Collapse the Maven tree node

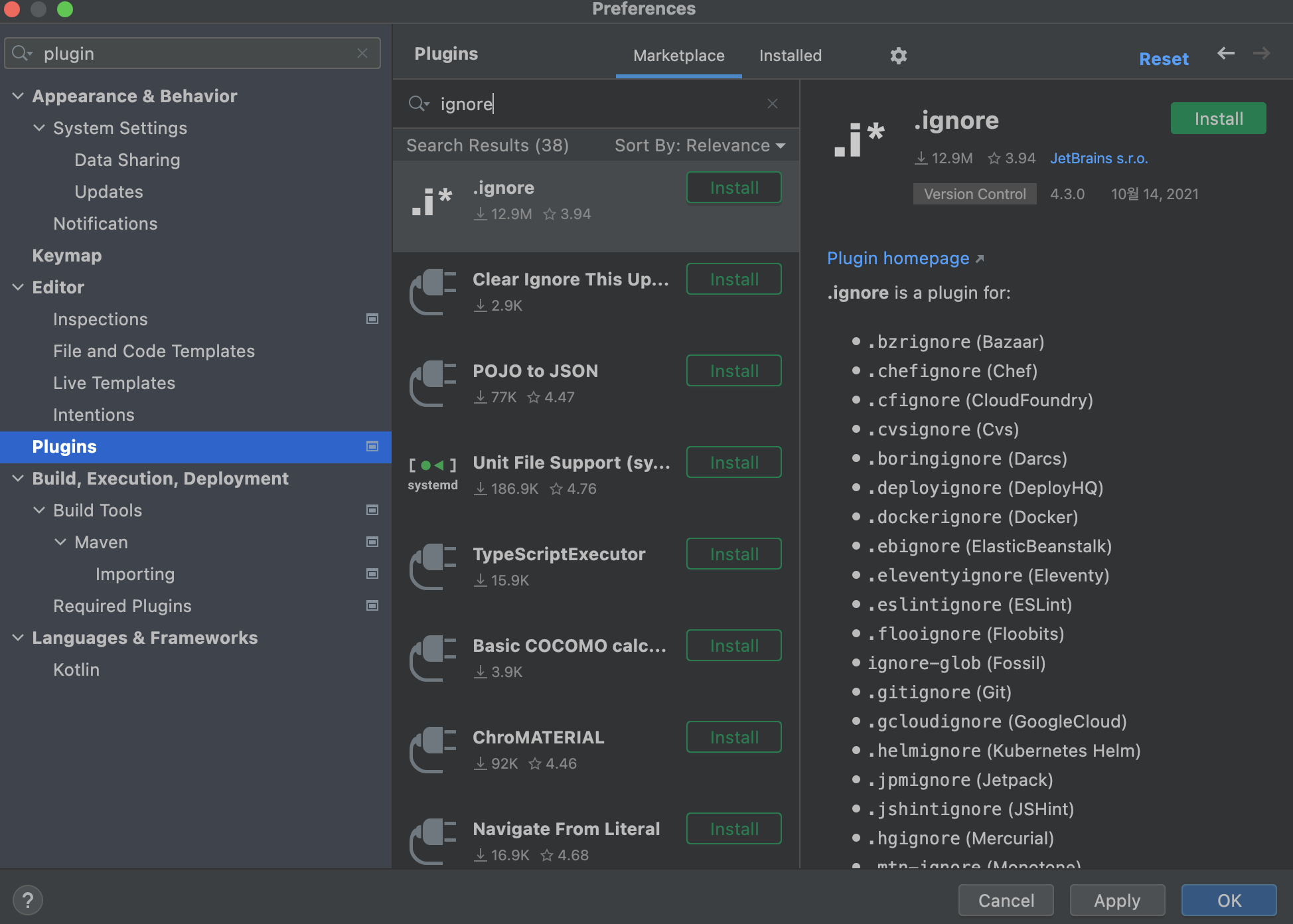[60, 542]
